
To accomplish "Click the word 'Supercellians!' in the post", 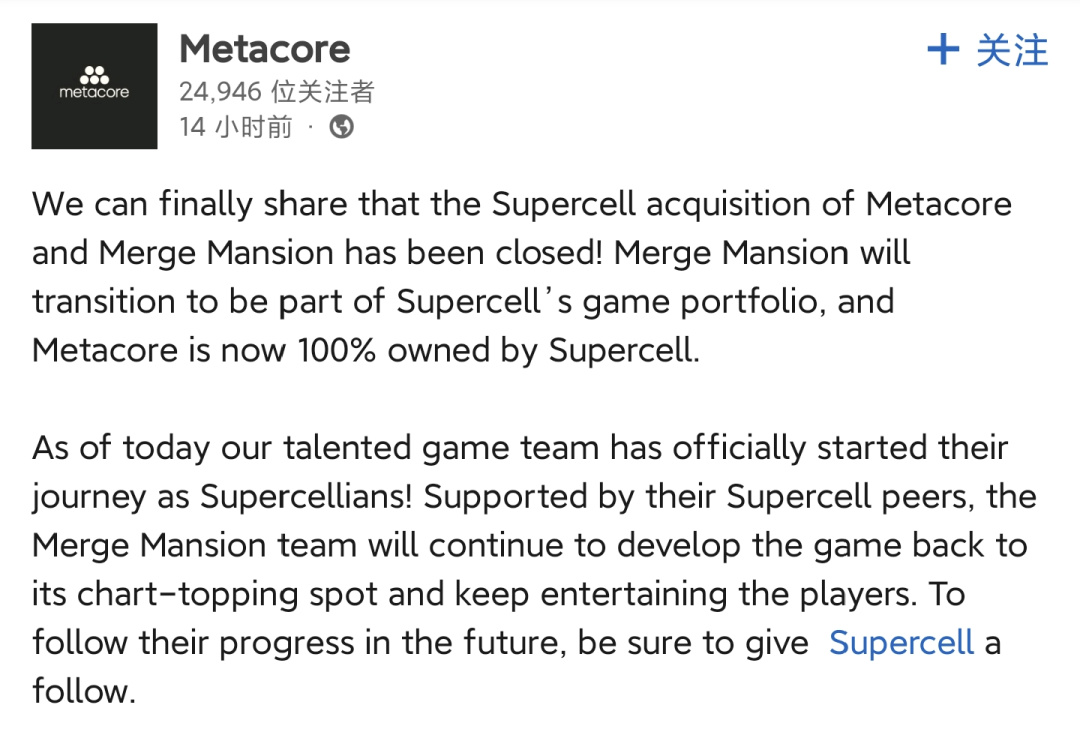I will coord(306,497).
